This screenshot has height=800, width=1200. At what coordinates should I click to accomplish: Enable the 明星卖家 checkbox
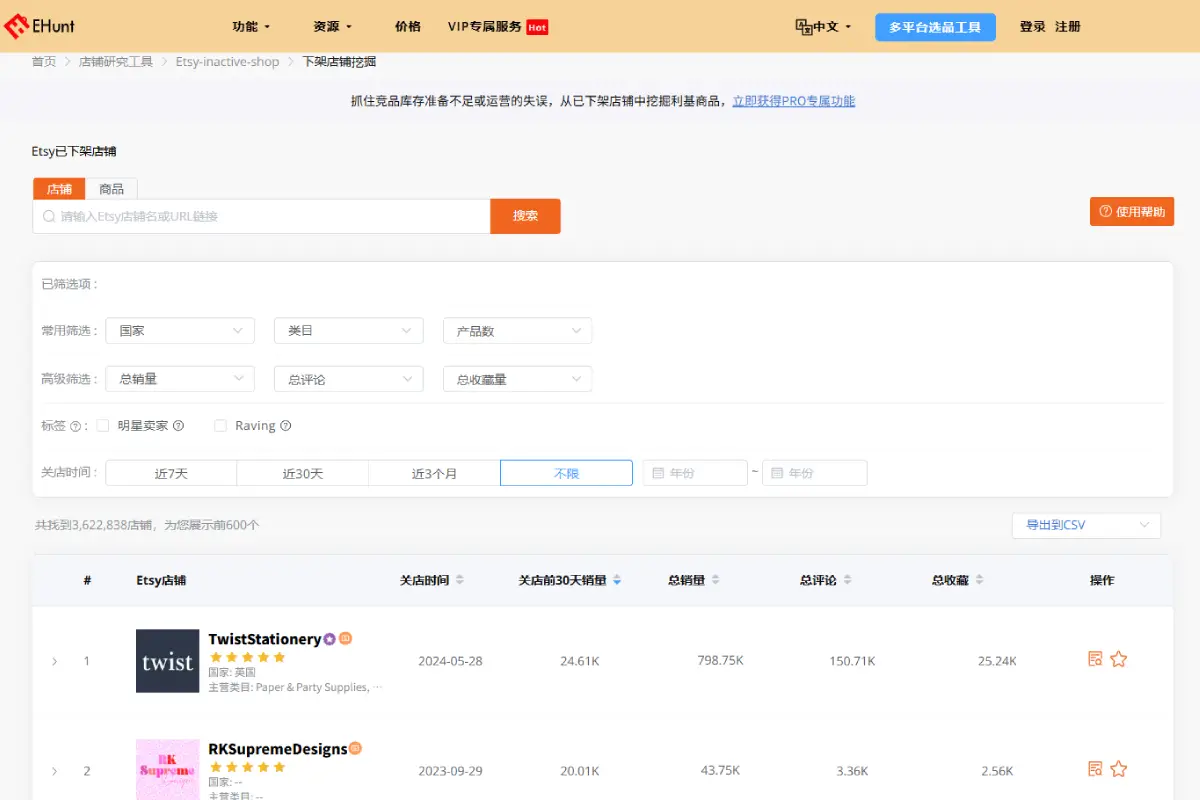pyautogui.click(x=103, y=425)
